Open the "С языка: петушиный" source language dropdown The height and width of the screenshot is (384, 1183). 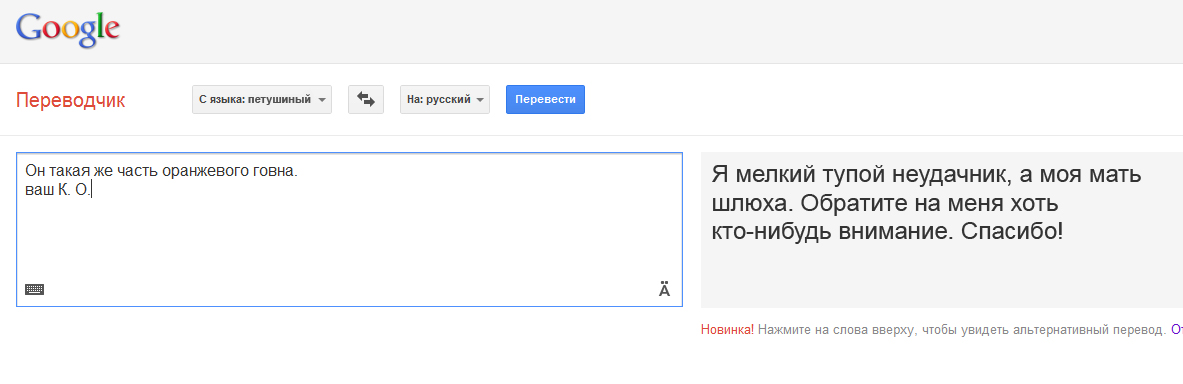point(262,99)
